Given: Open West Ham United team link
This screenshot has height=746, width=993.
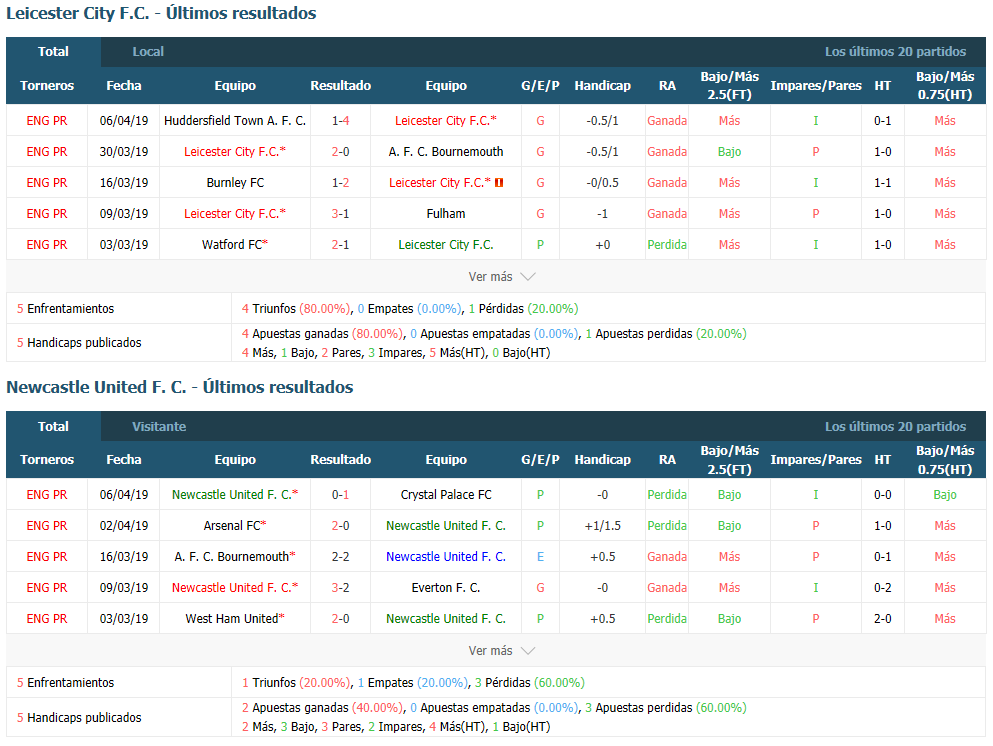Looking at the screenshot, I should [x=232, y=619].
